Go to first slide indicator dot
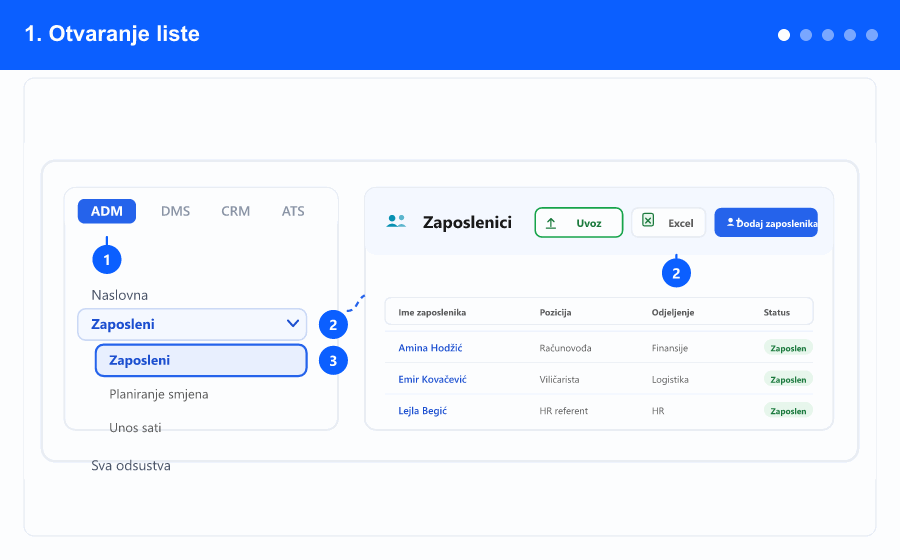This screenshot has width=900, height=560. [x=783, y=35]
